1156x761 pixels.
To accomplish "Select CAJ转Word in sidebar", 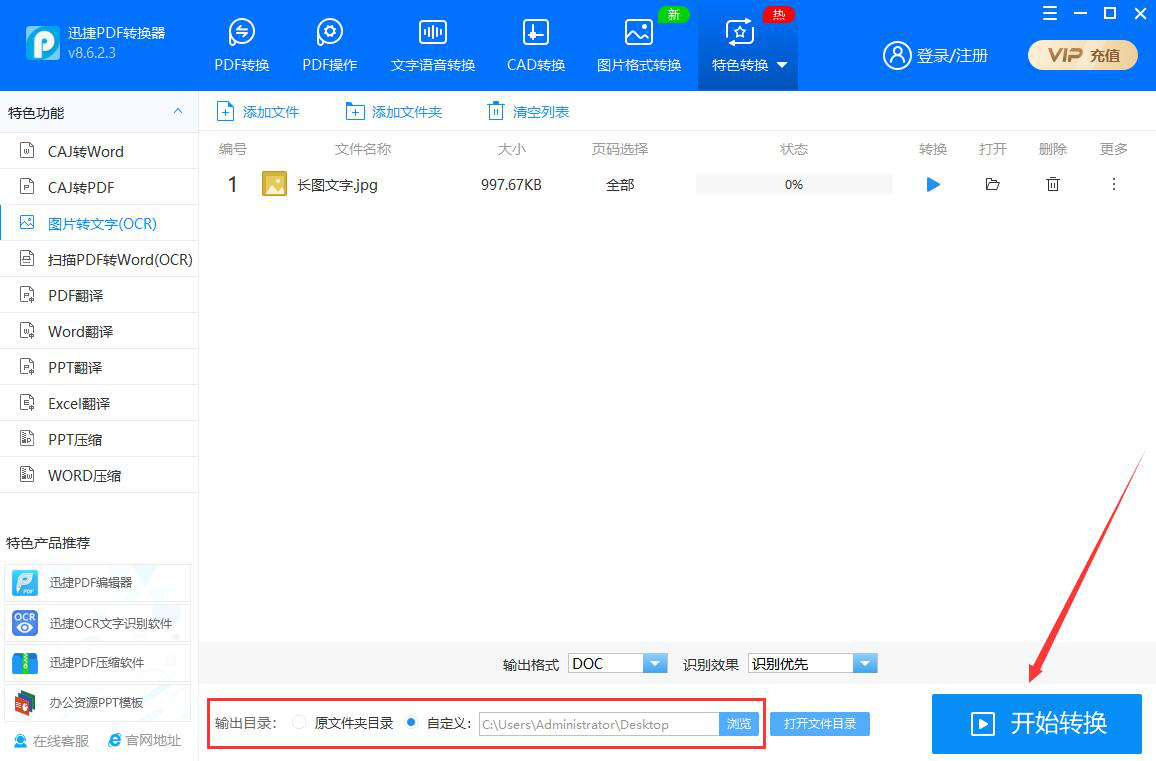I will pyautogui.click(x=99, y=151).
